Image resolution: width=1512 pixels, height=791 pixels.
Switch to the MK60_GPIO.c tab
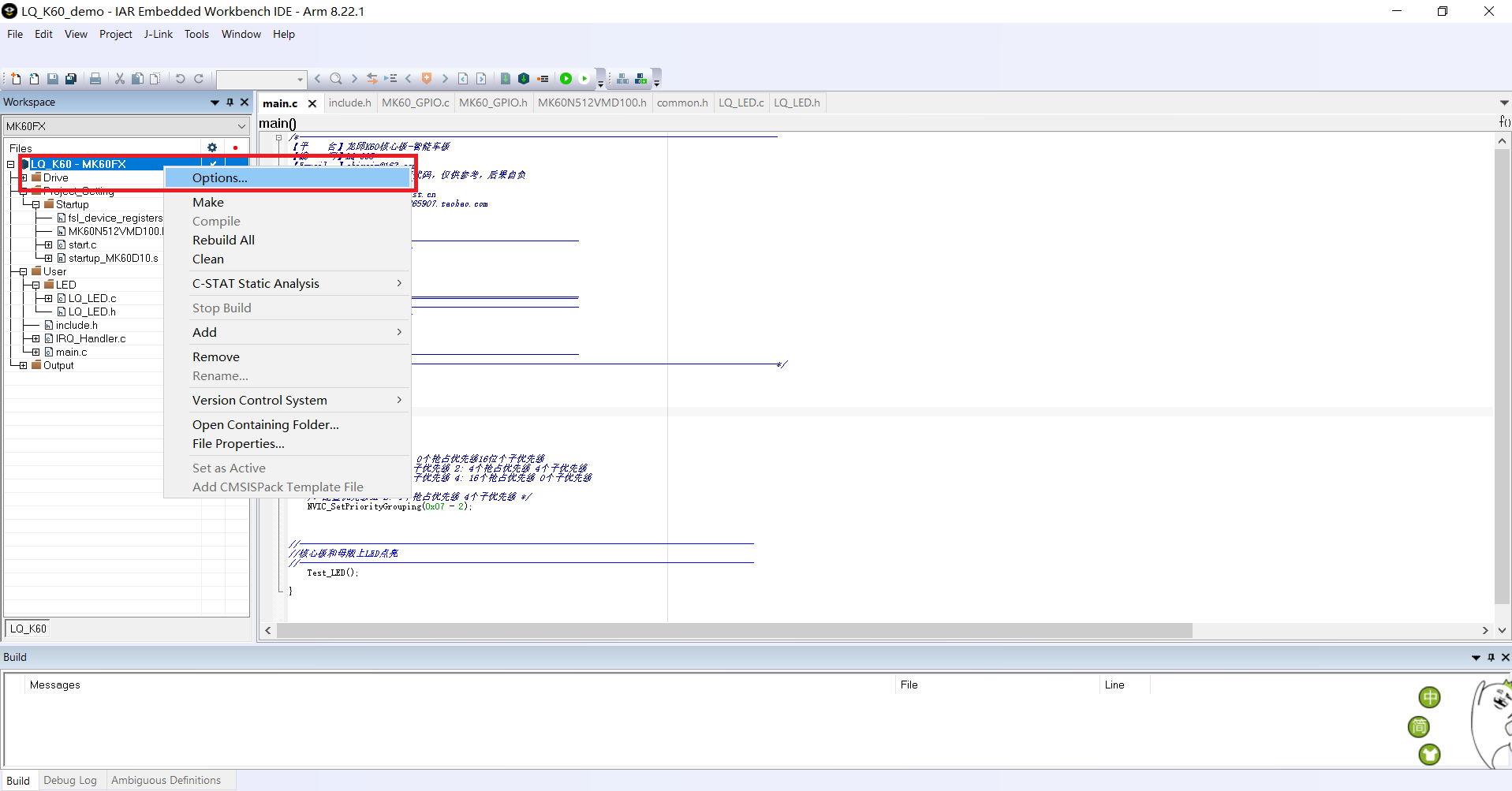click(415, 103)
